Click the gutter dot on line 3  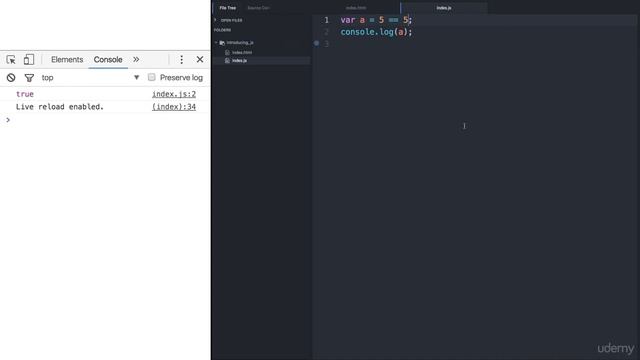pyautogui.click(x=316, y=43)
